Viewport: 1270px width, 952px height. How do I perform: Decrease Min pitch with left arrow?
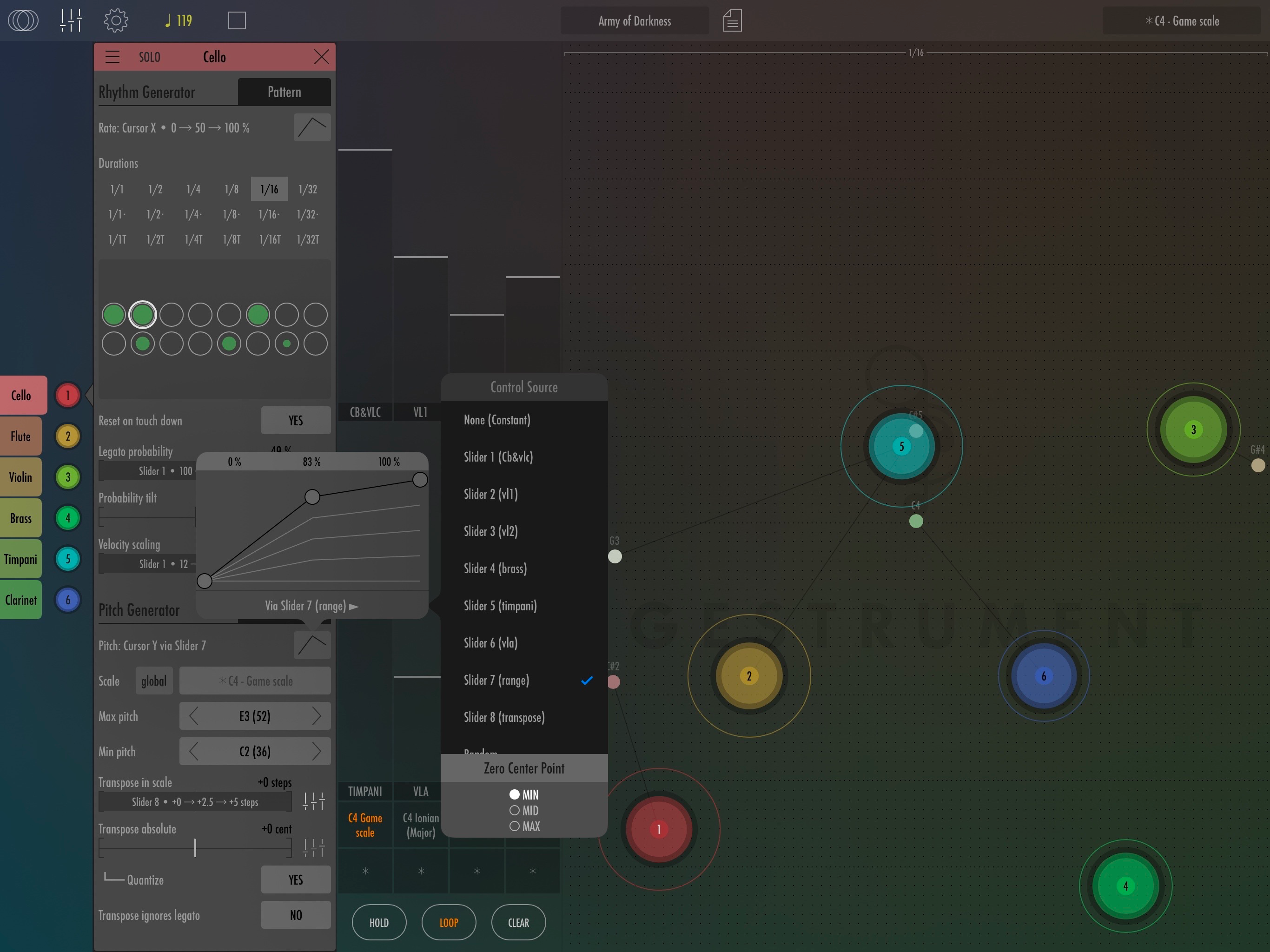coord(193,751)
